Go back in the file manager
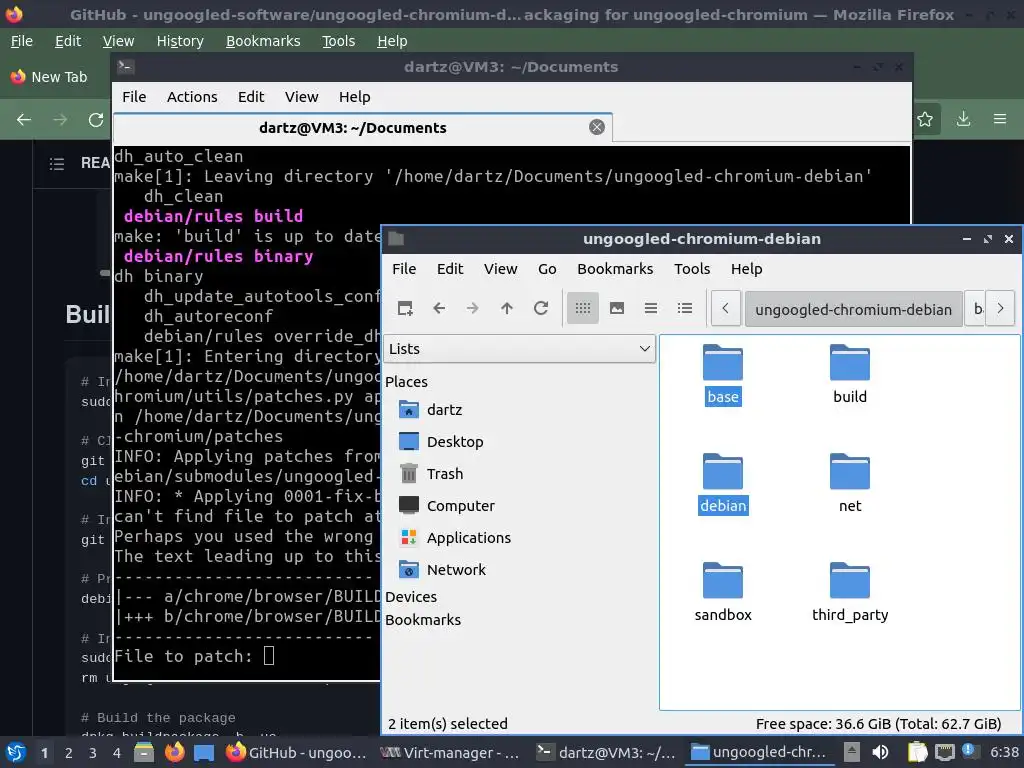Viewport: 1024px width, 768px height. pos(439,308)
